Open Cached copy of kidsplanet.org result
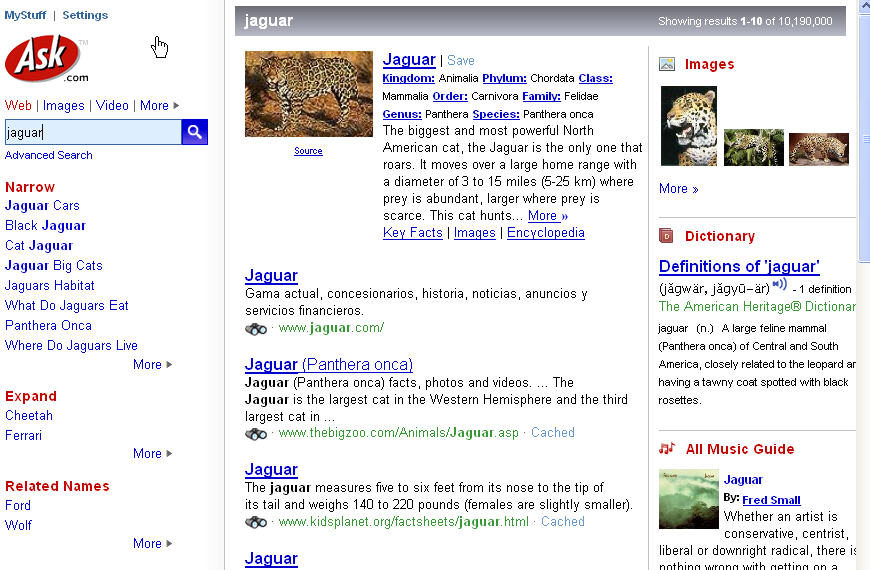Image resolution: width=870 pixels, height=570 pixels. pyautogui.click(x=563, y=522)
